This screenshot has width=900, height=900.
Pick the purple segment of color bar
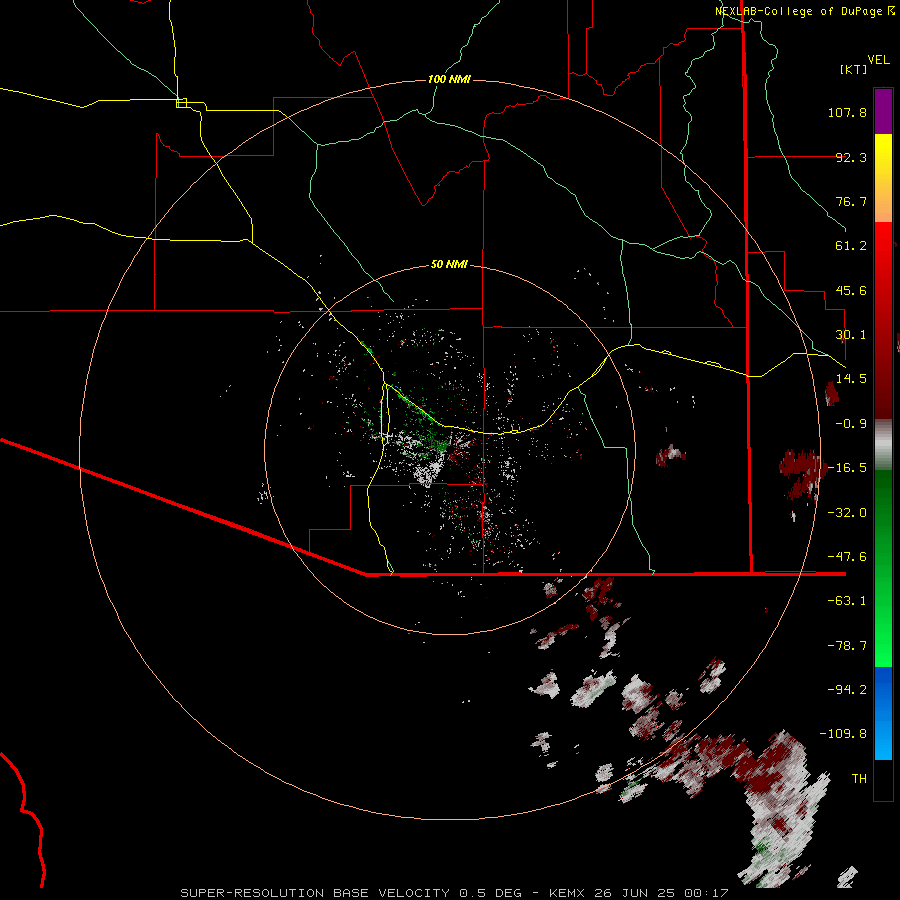point(883,111)
